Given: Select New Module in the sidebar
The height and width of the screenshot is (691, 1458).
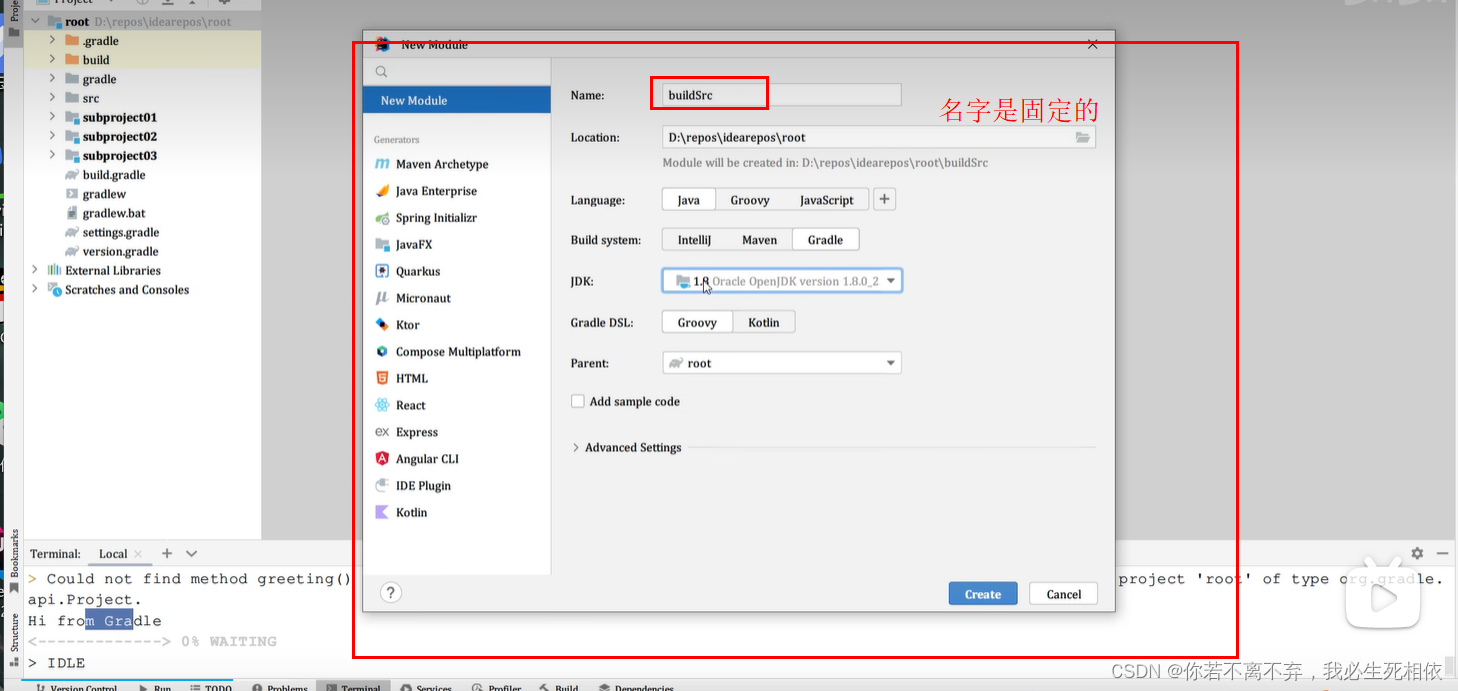Looking at the screenshot, I should click(x=457, y=100).
